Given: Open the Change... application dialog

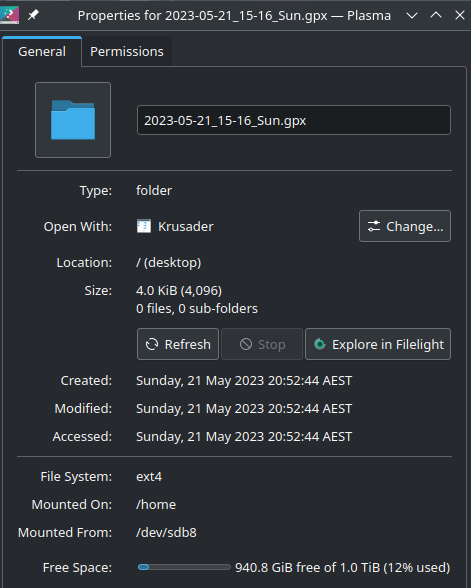Looking at the screenshot, I should [405, 226].
